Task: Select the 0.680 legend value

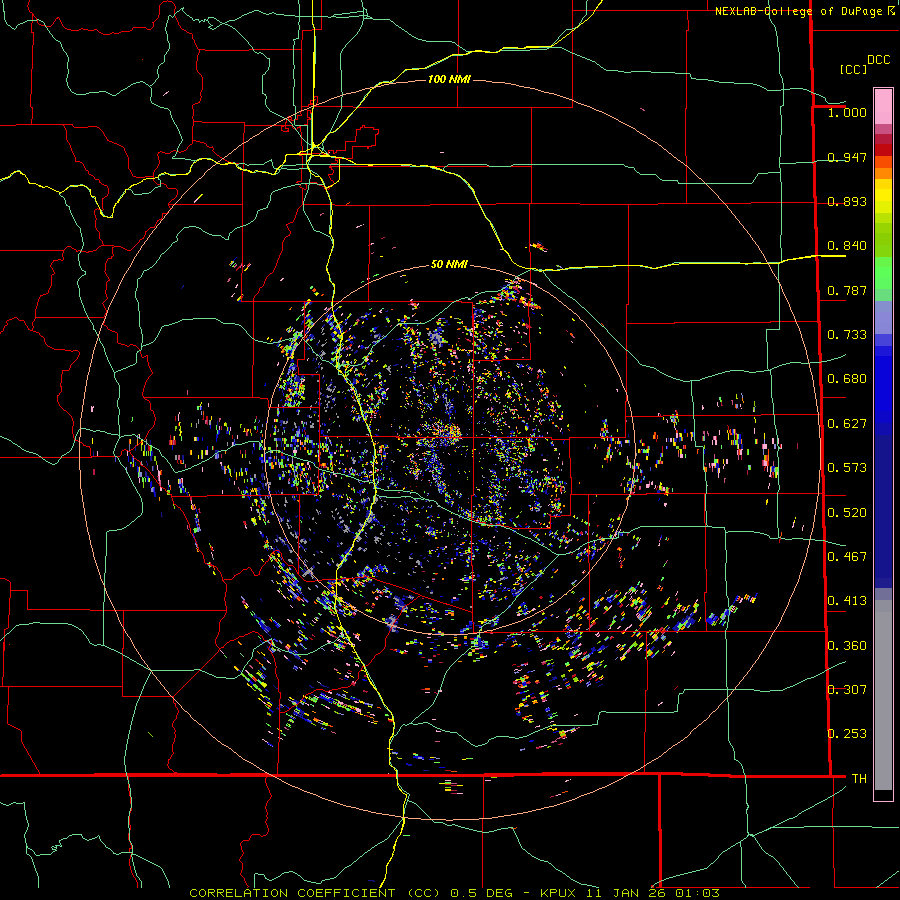Action: [x=847, y=379]
